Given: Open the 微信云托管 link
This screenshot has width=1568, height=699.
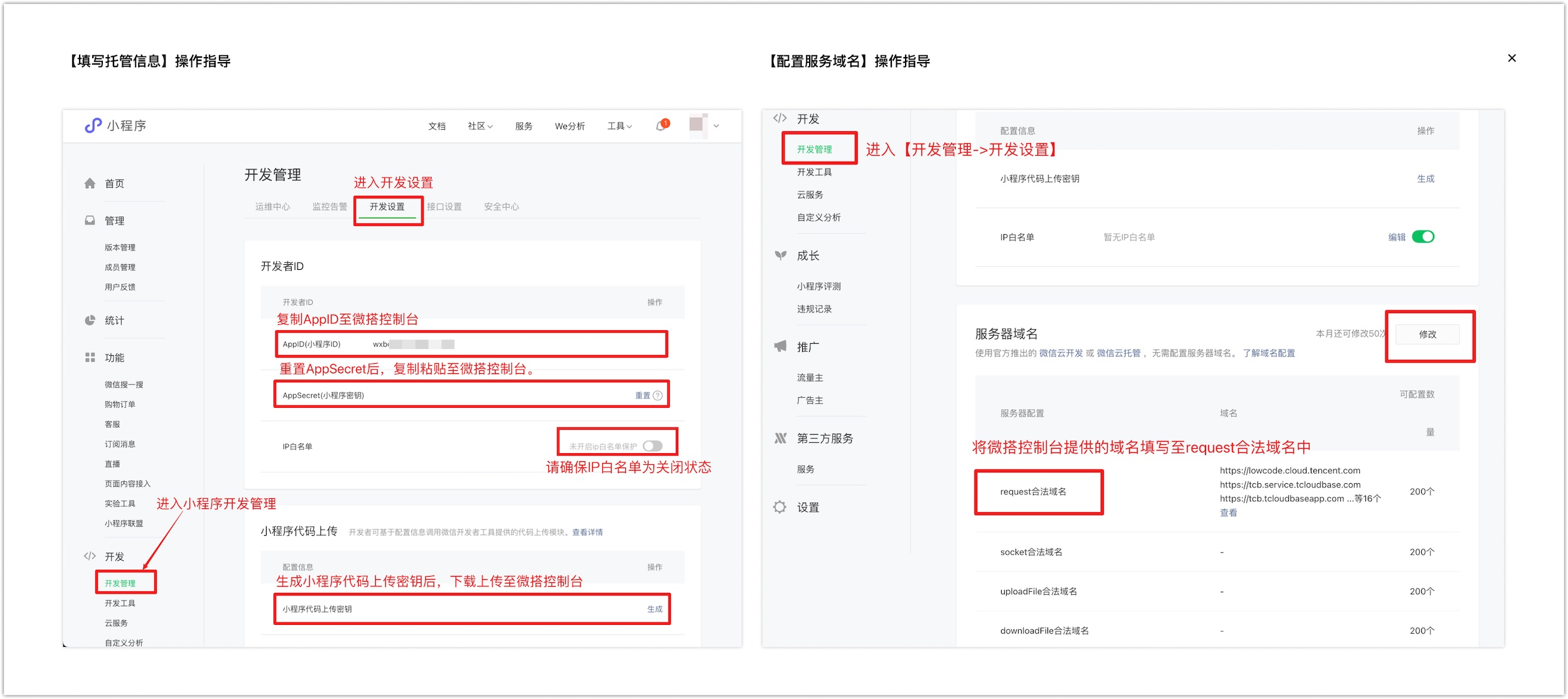Looking at the screenshot, I should [x=1118, y=353].
